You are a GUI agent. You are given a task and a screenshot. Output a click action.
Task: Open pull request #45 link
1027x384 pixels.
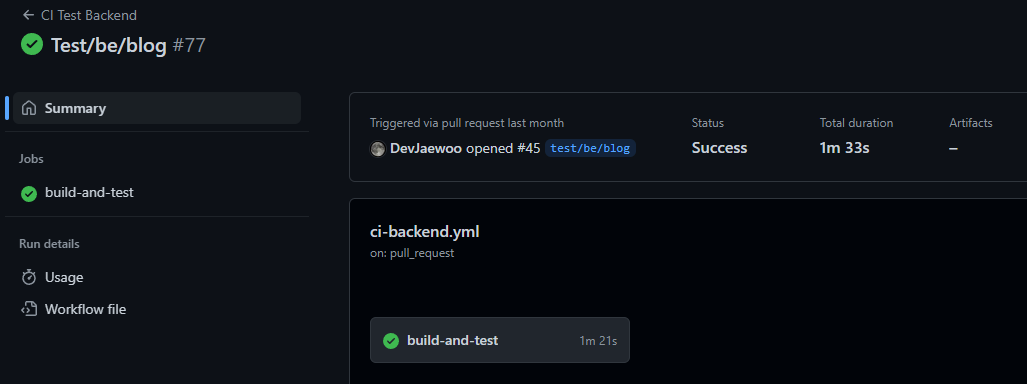click(528, 149)
